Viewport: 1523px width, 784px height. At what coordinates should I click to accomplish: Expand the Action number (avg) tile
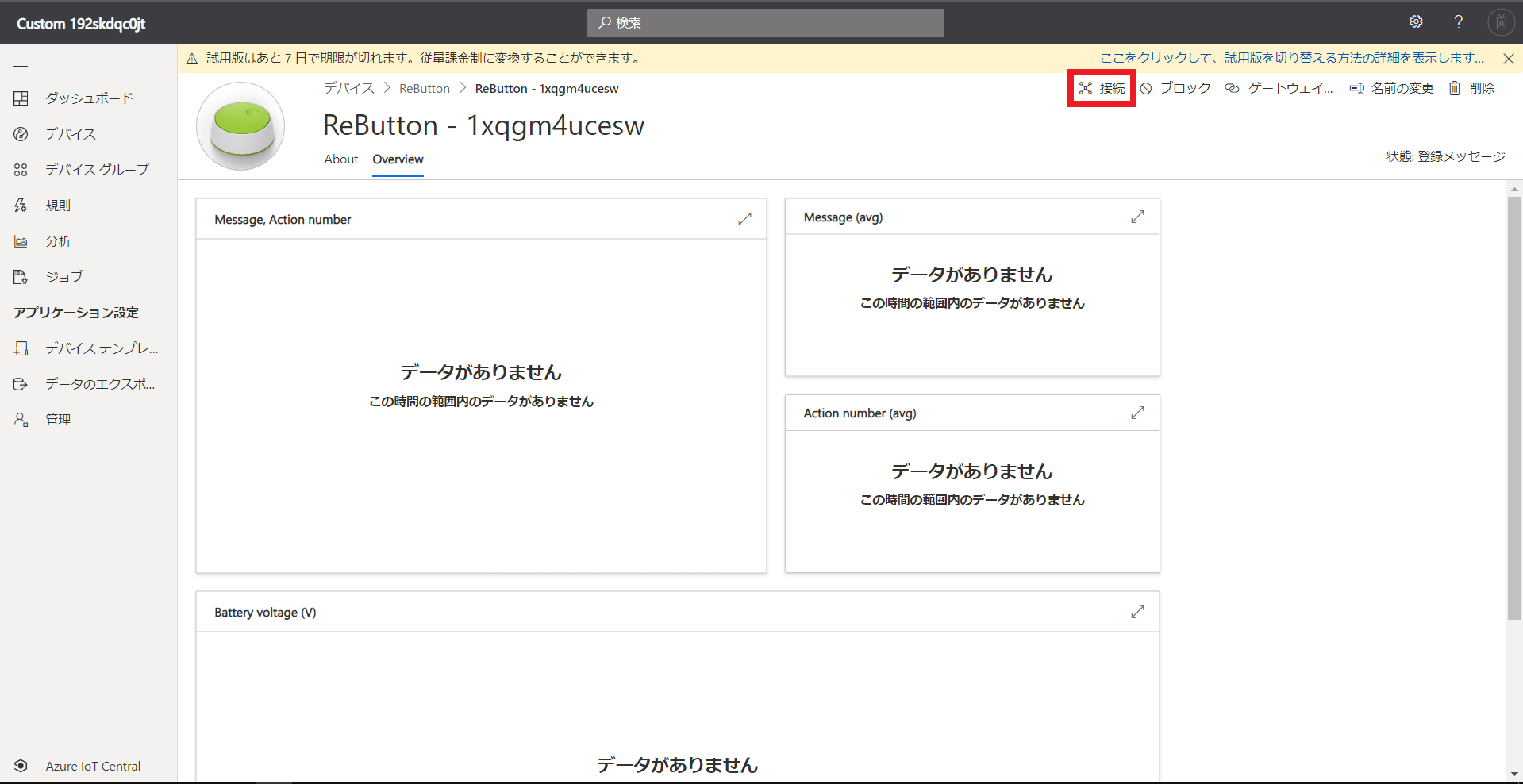pos(1137,413)
